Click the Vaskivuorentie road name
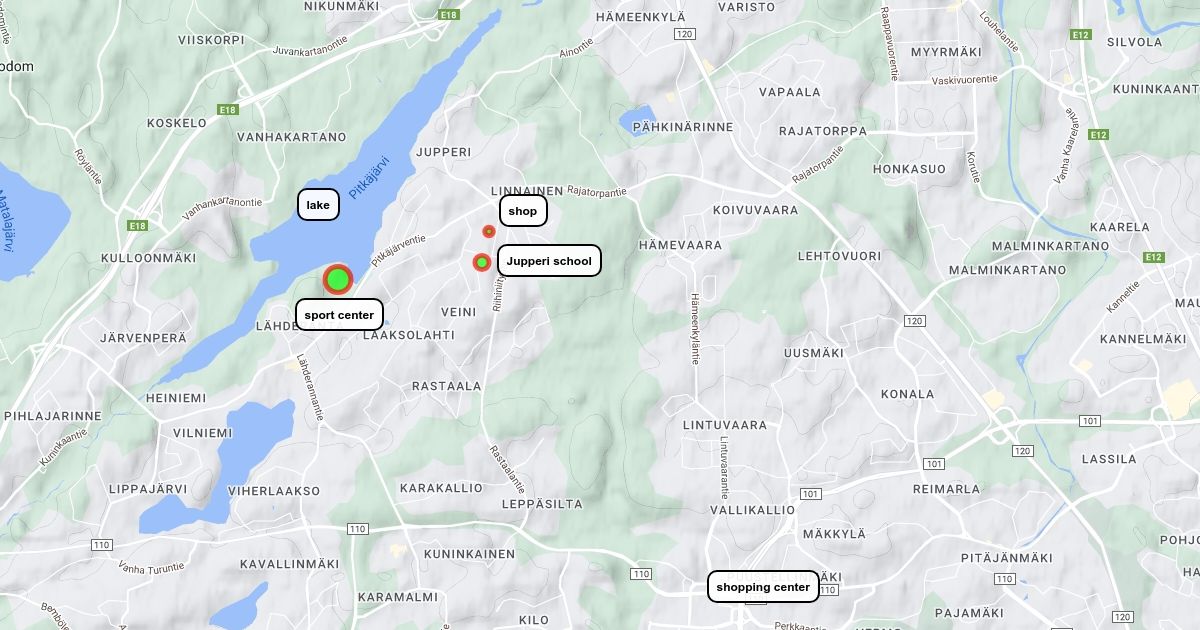This screenshot has height=630, width=1200. (x=964, y=79)
